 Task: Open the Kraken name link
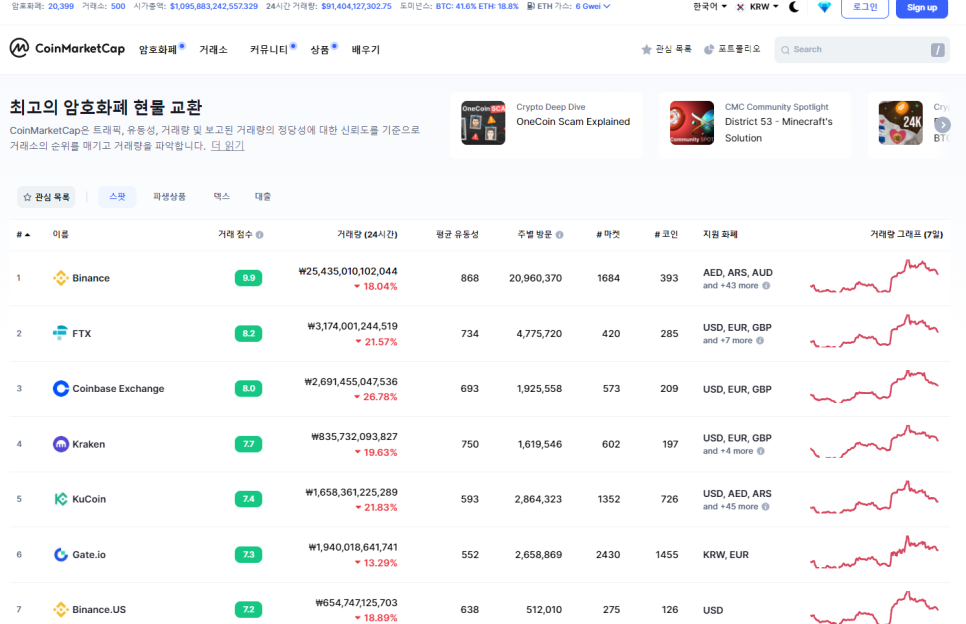[89, 444]
